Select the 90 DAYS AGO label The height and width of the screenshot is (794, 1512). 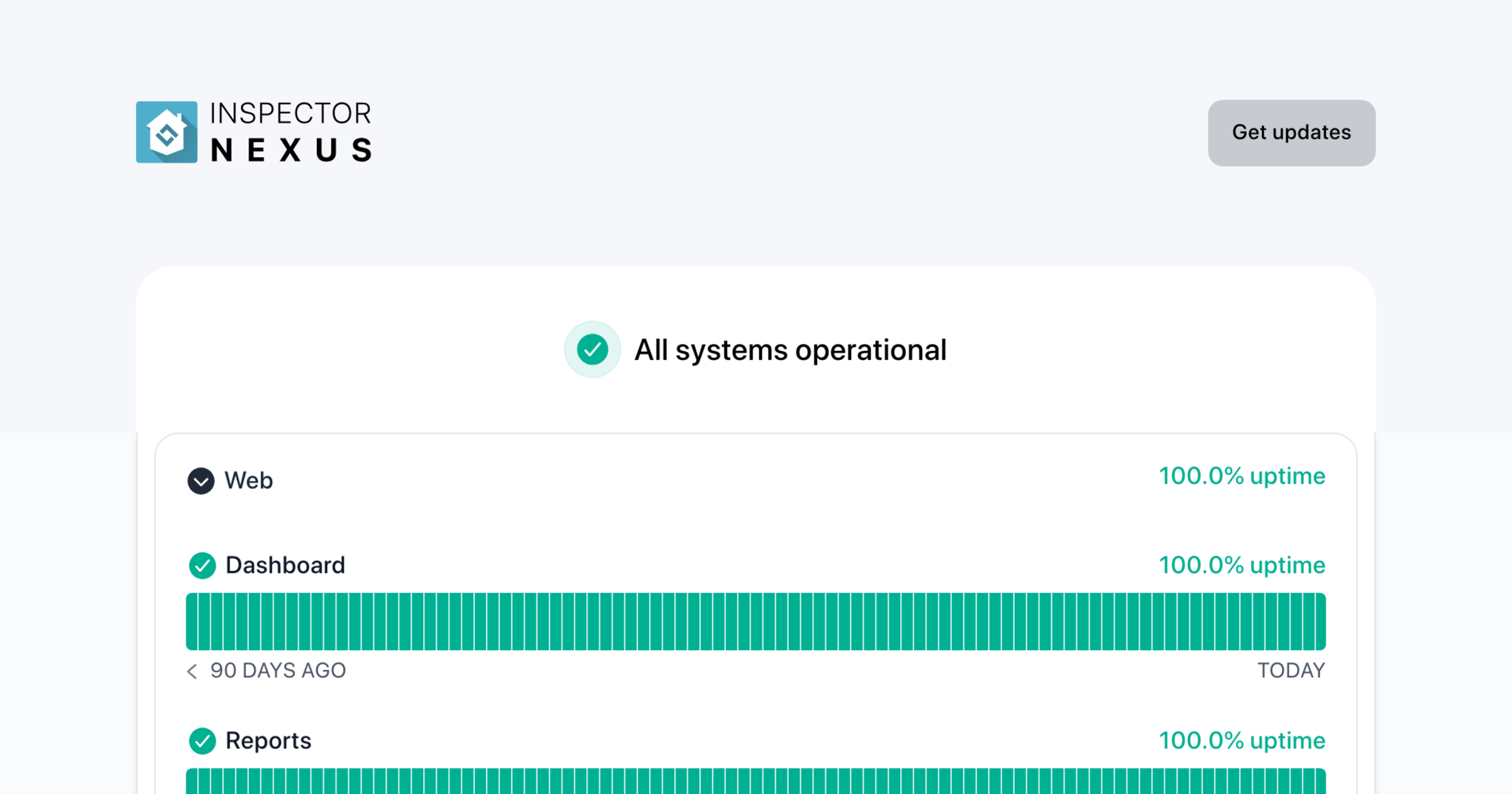click(278, 670)
